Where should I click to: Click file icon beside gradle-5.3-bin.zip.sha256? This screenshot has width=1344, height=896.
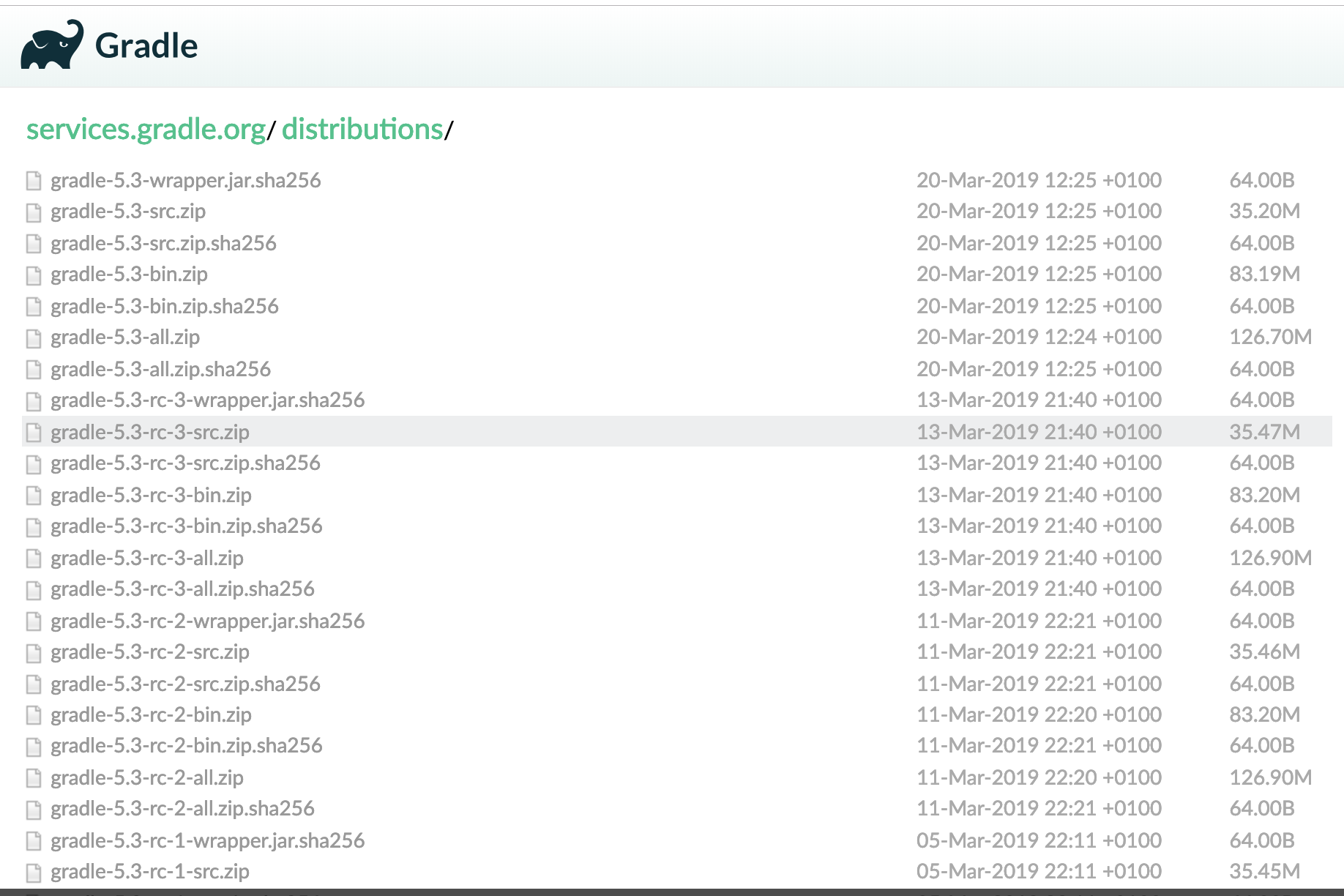[x=34, y=306]
